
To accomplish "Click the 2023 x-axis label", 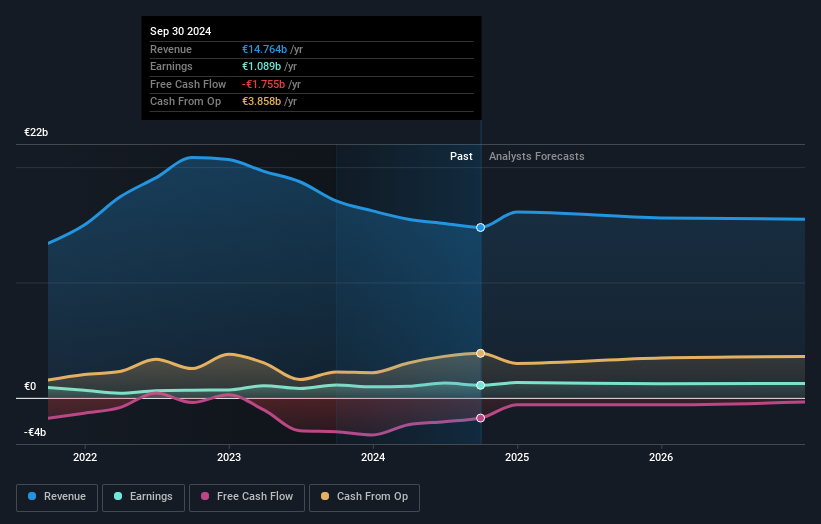I will [x=229, y=457].
